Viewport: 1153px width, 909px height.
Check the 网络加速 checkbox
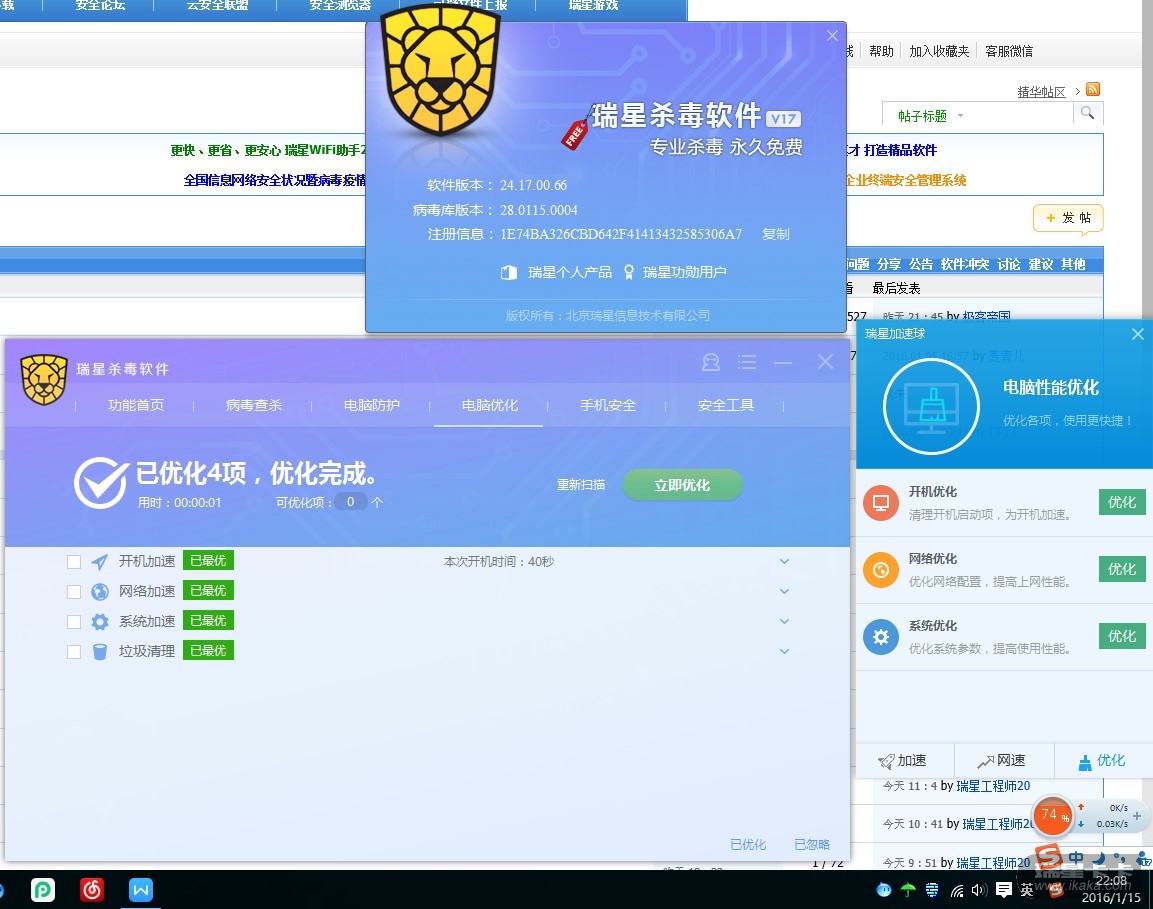pos(74,591)
